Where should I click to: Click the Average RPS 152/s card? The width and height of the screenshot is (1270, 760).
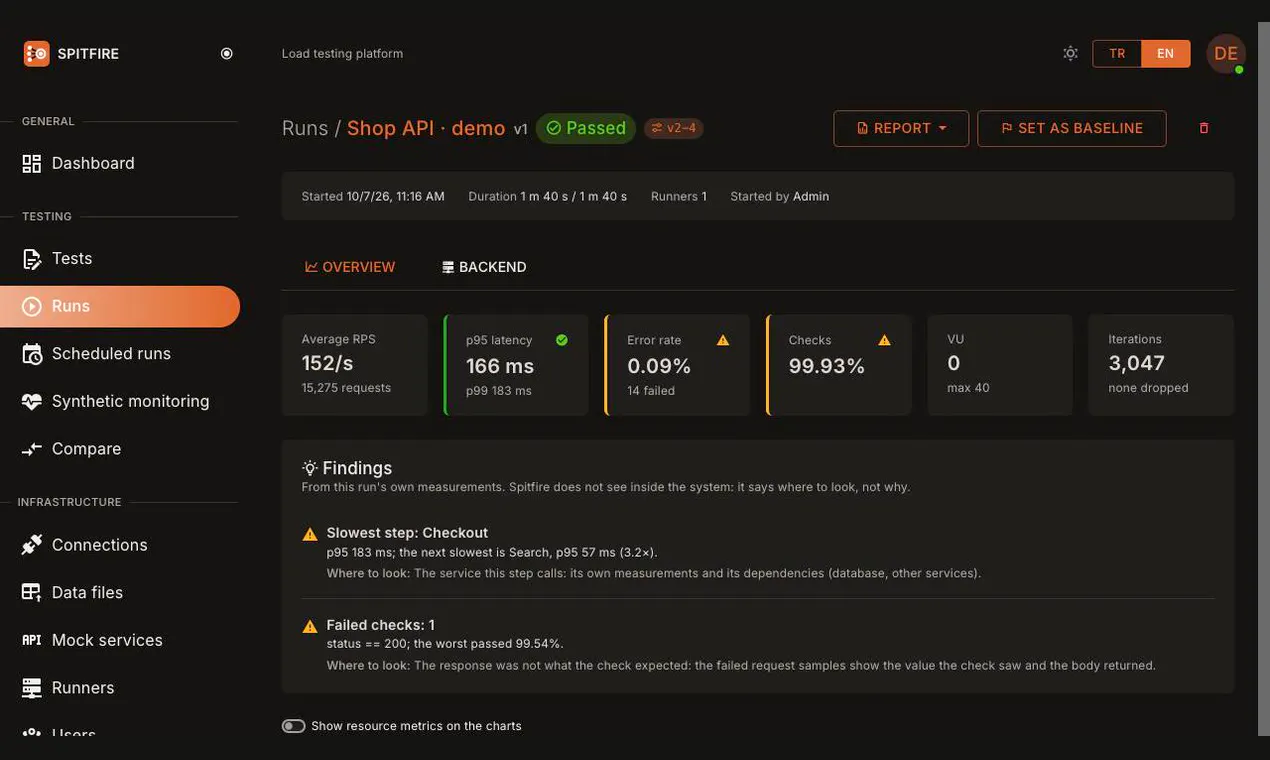pos(354,365)
